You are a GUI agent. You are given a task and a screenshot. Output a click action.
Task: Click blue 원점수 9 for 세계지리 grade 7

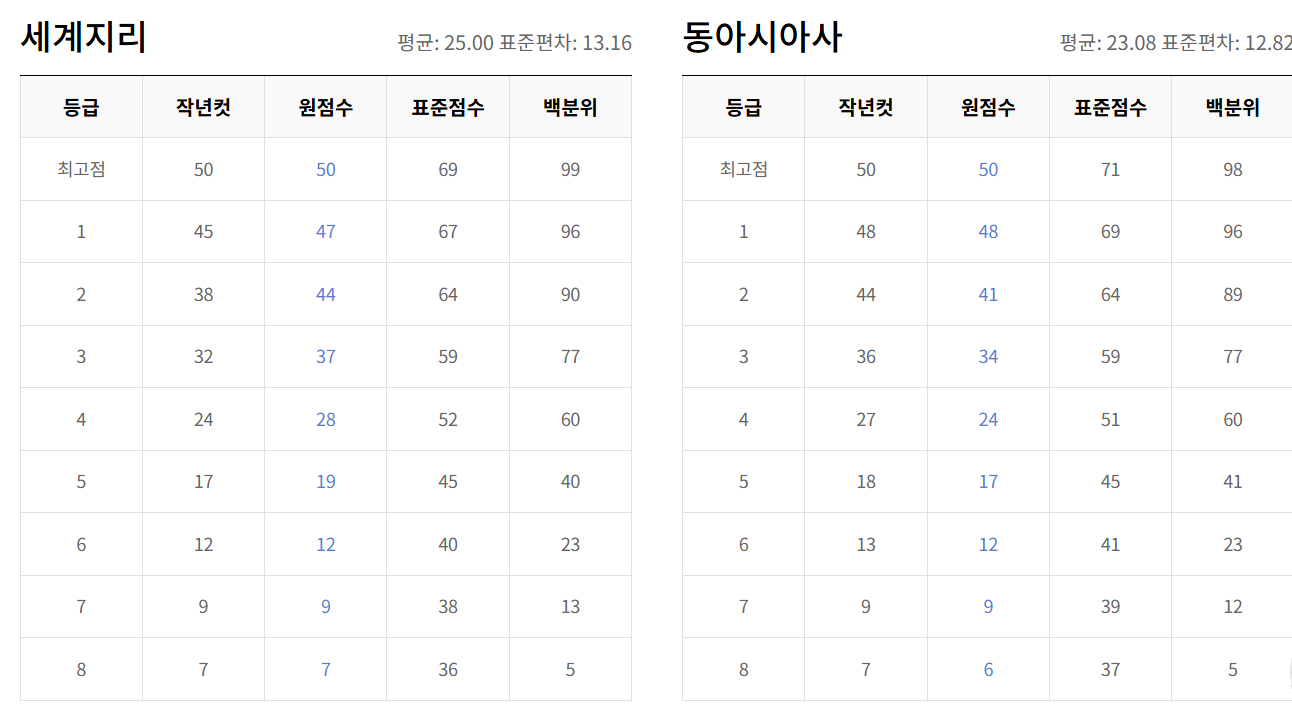(324, 606)
